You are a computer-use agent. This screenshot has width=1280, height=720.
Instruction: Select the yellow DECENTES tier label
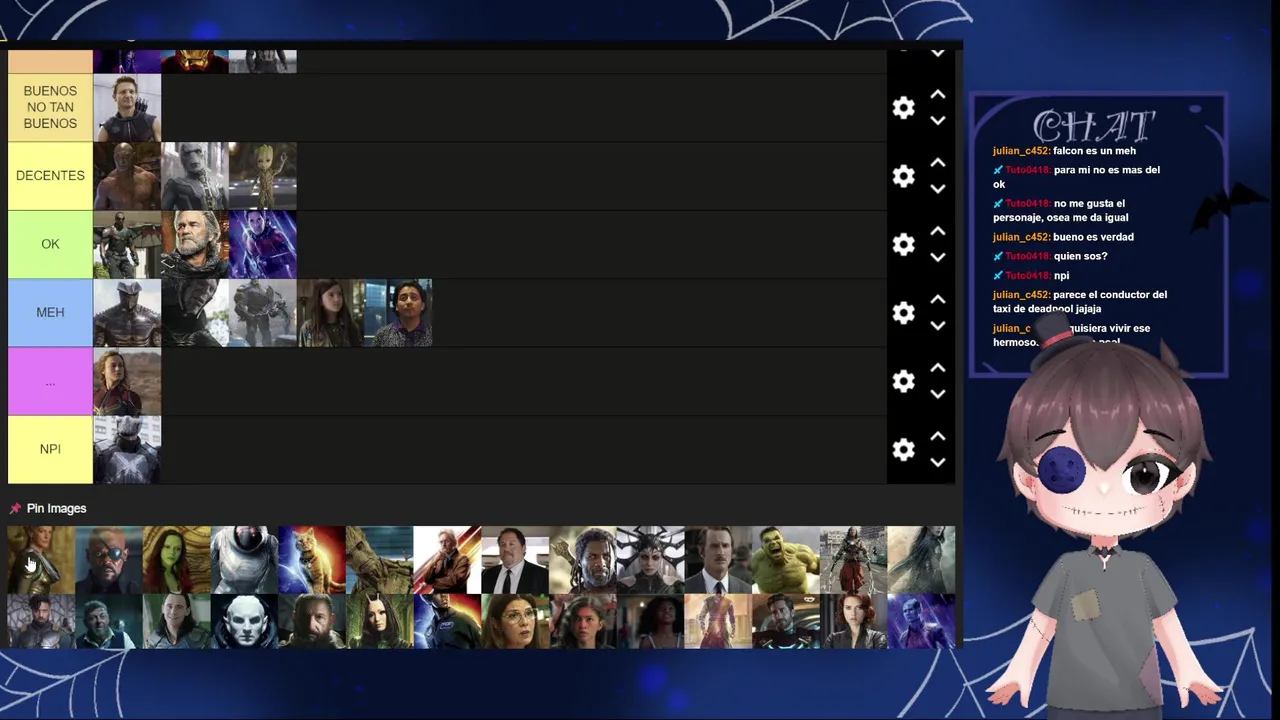click(x=50, y=176)
